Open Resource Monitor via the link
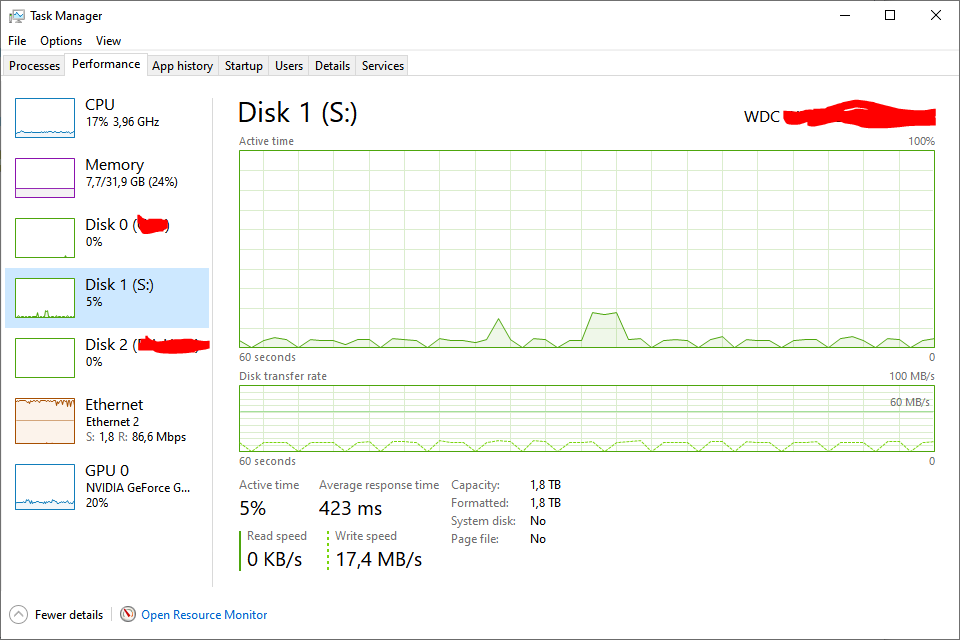 [x=203, y=614]
